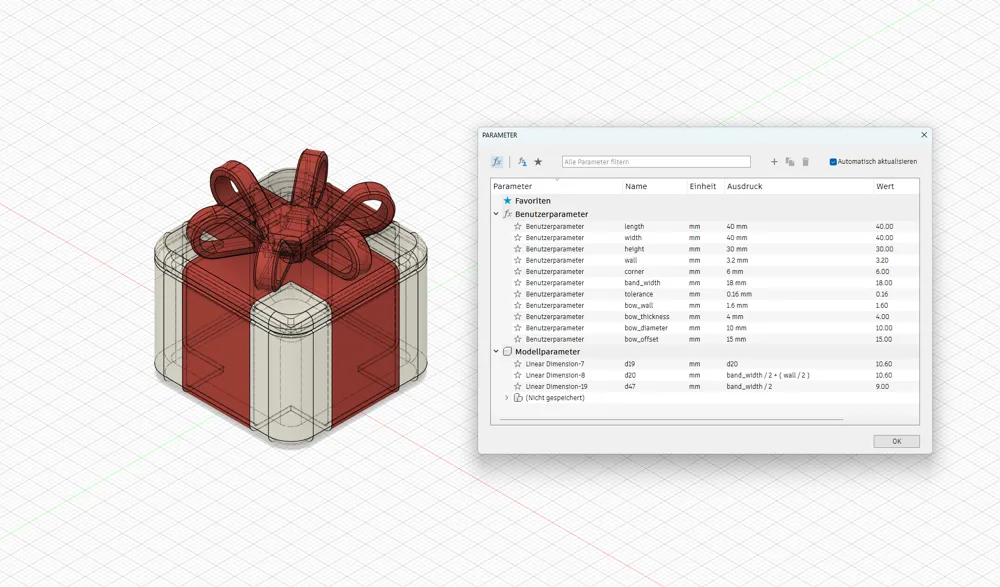1000x587 pixels.
Task: Expand the Nicht gespeichert entry
Action: pyautogui.click(x=505, y=398)
